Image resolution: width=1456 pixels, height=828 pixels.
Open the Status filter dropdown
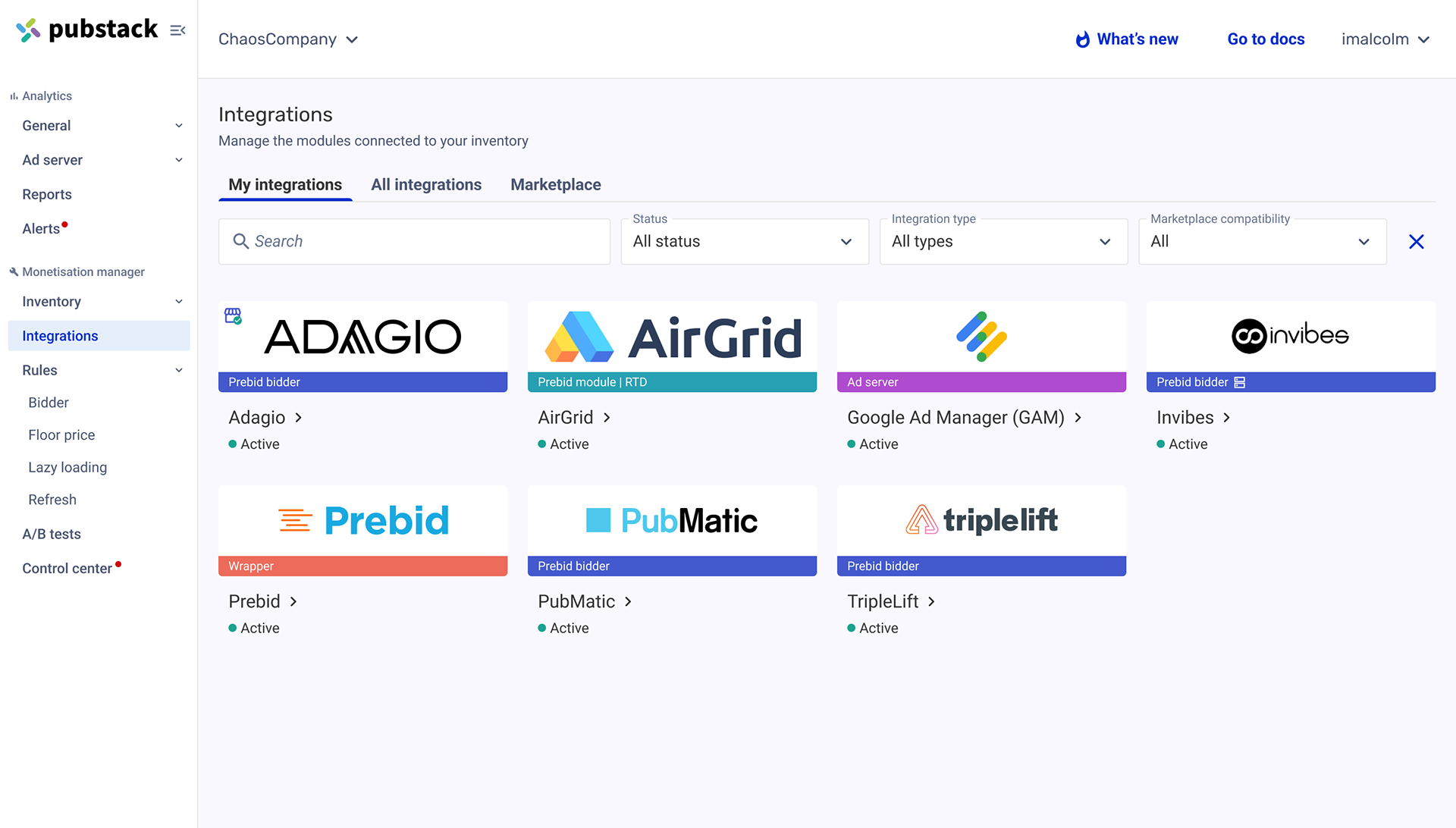click(745, 242)
